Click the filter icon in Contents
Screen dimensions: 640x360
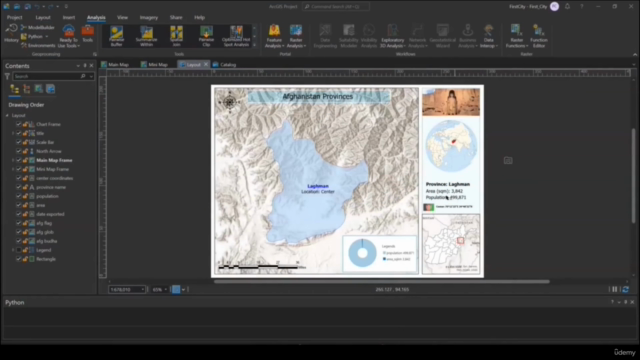(x=7, y=76)
